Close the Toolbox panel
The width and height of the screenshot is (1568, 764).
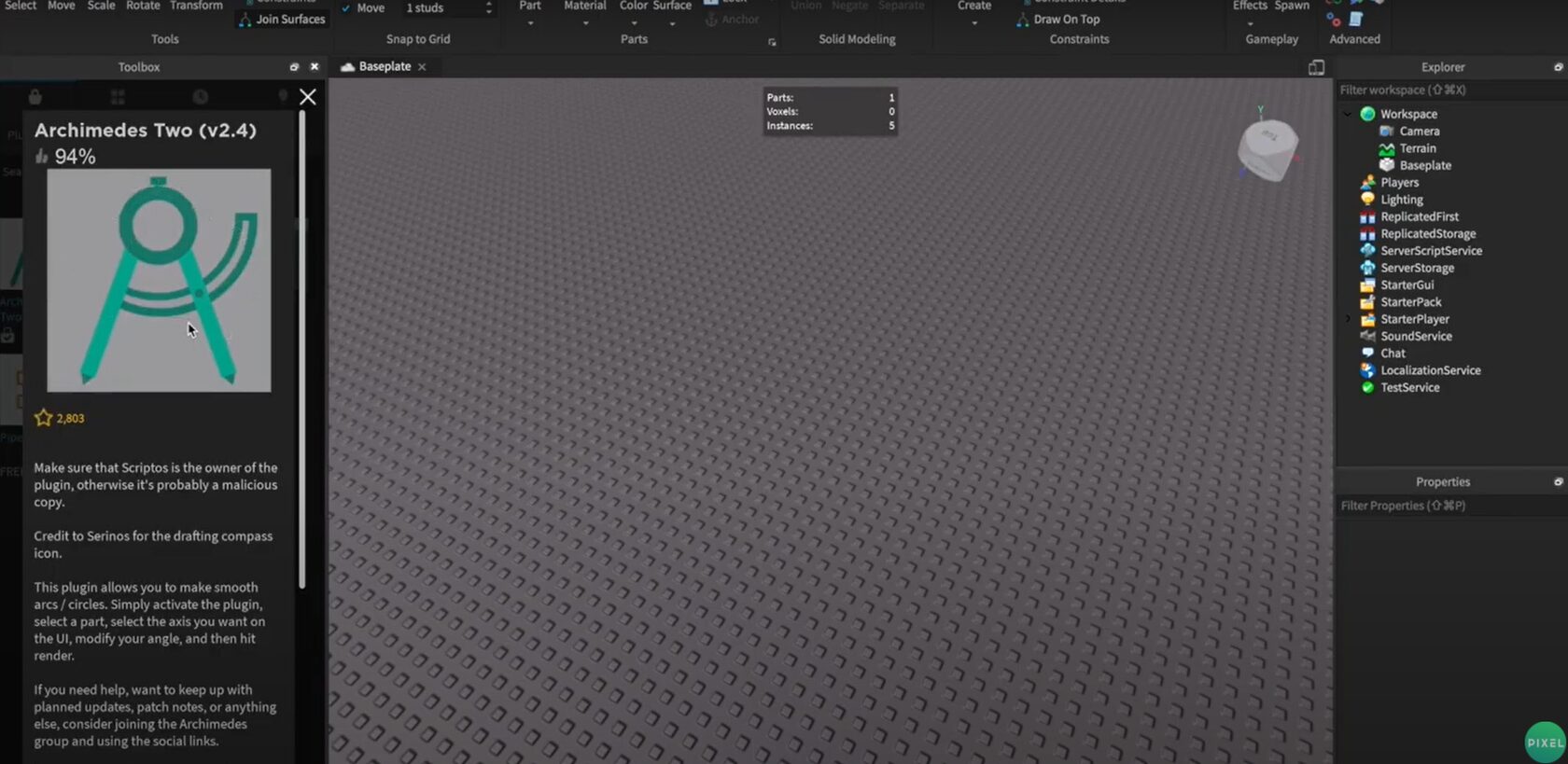pyautogui.click(x=315, y=67)
